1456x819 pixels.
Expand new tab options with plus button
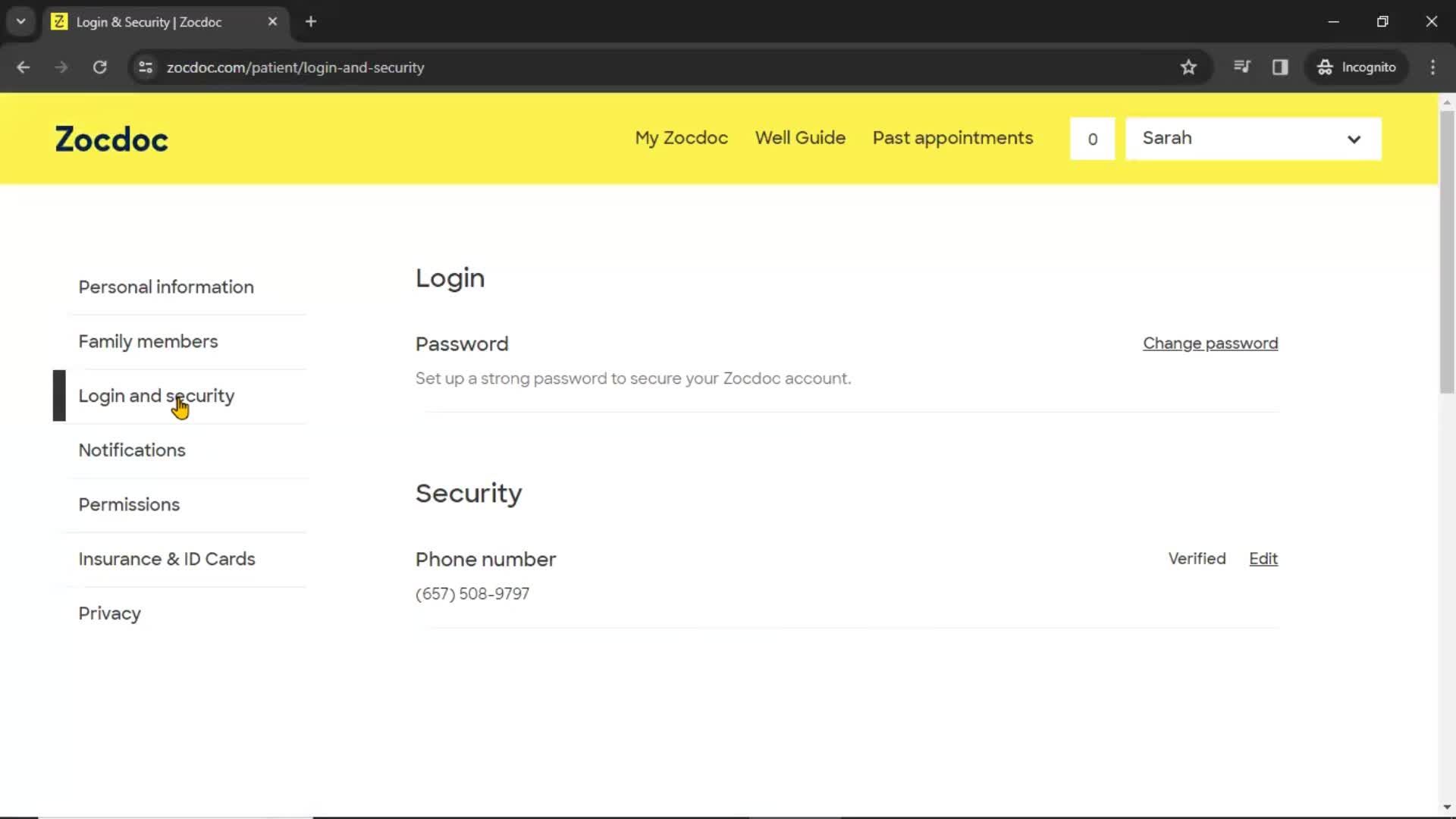point(310,21)
